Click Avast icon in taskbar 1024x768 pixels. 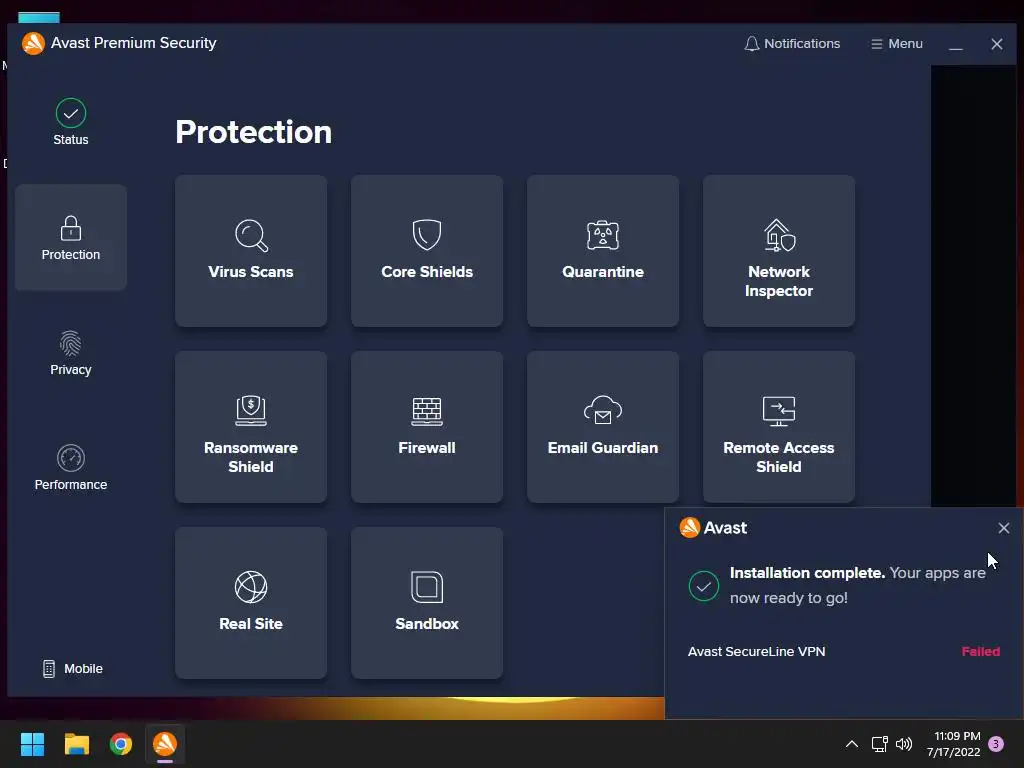[165, 744]
